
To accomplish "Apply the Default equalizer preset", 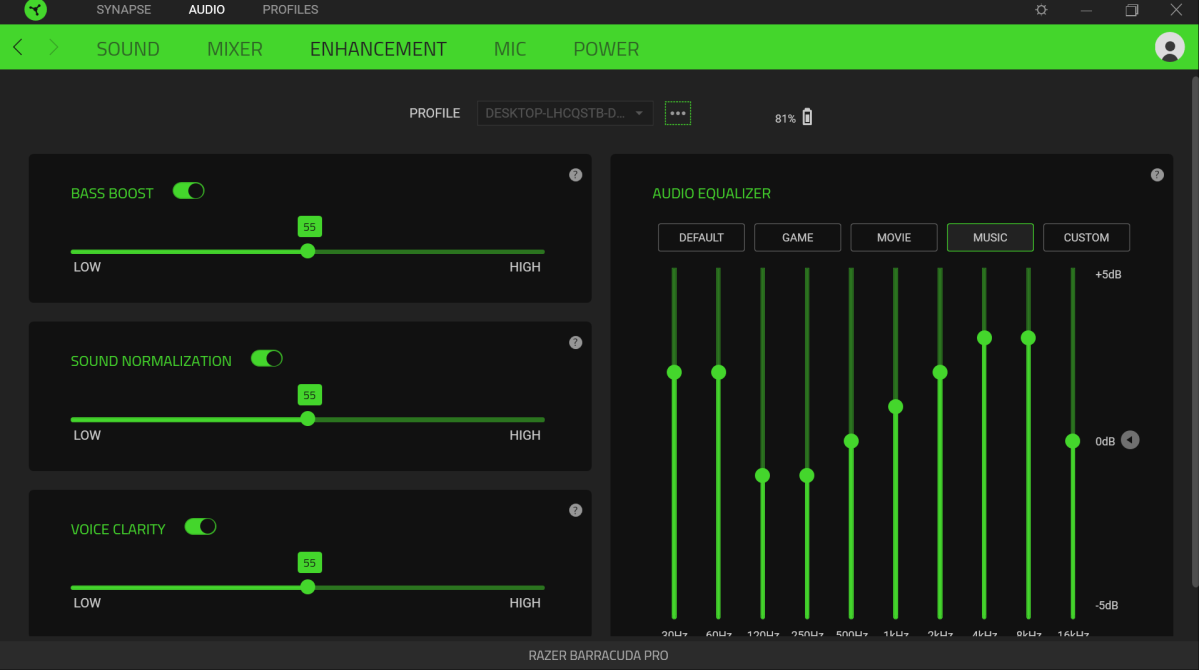I will pyautogui.click(x=701, y=237).
